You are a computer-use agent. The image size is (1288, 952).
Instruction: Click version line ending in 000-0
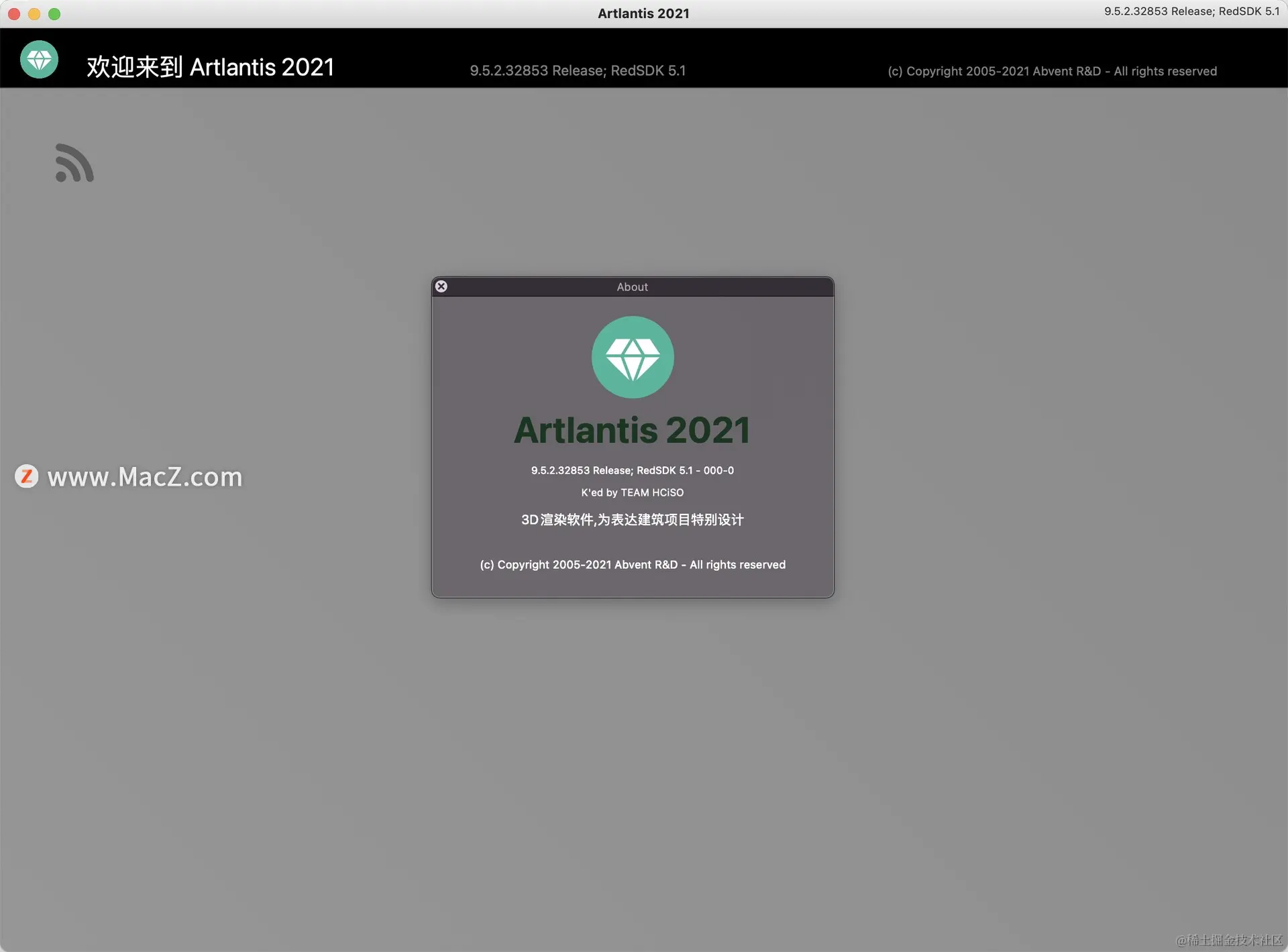(x=632, y=470)
